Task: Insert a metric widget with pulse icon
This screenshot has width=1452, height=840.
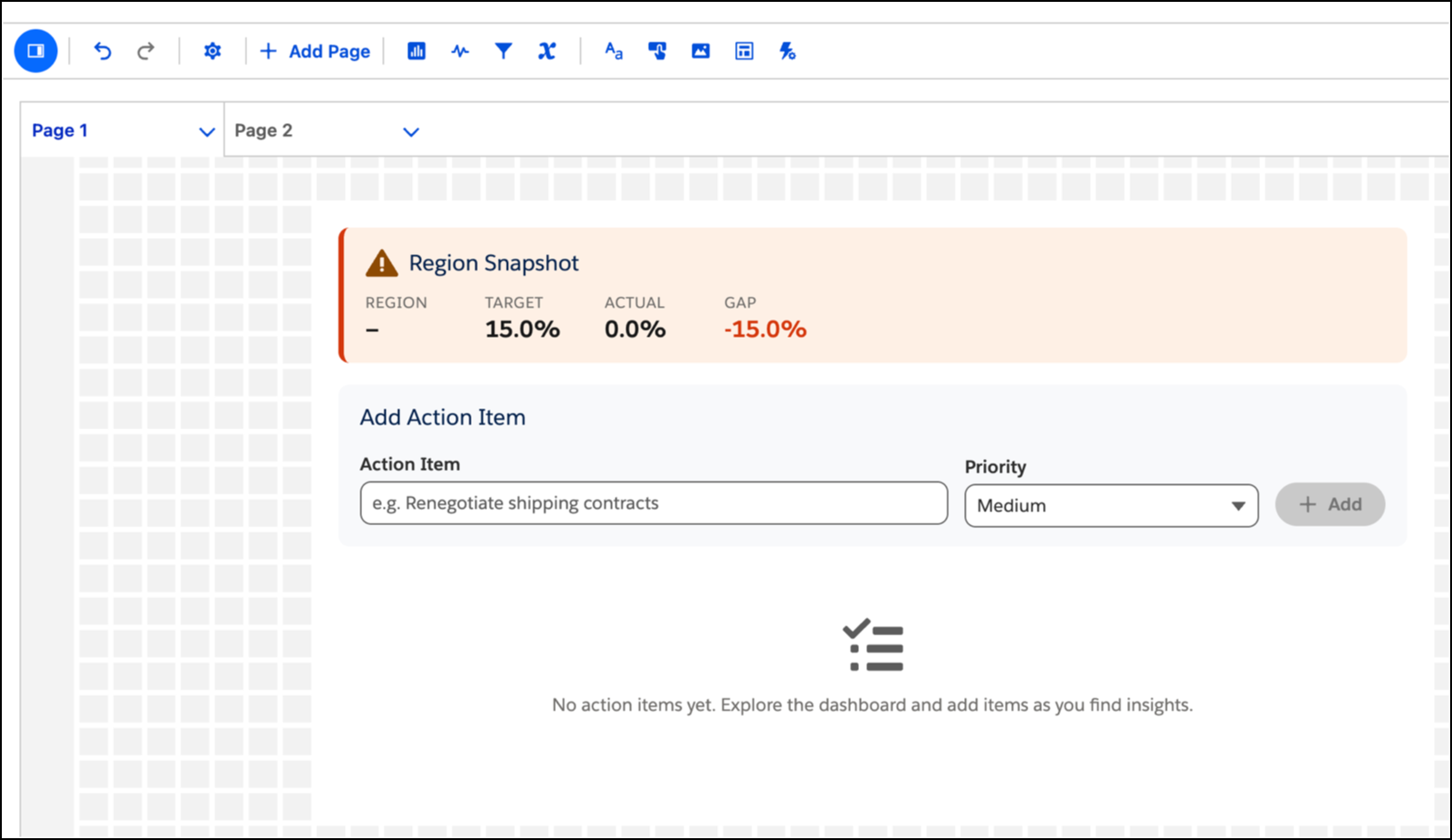Action: pyautogui.click(x=460, y=51)
